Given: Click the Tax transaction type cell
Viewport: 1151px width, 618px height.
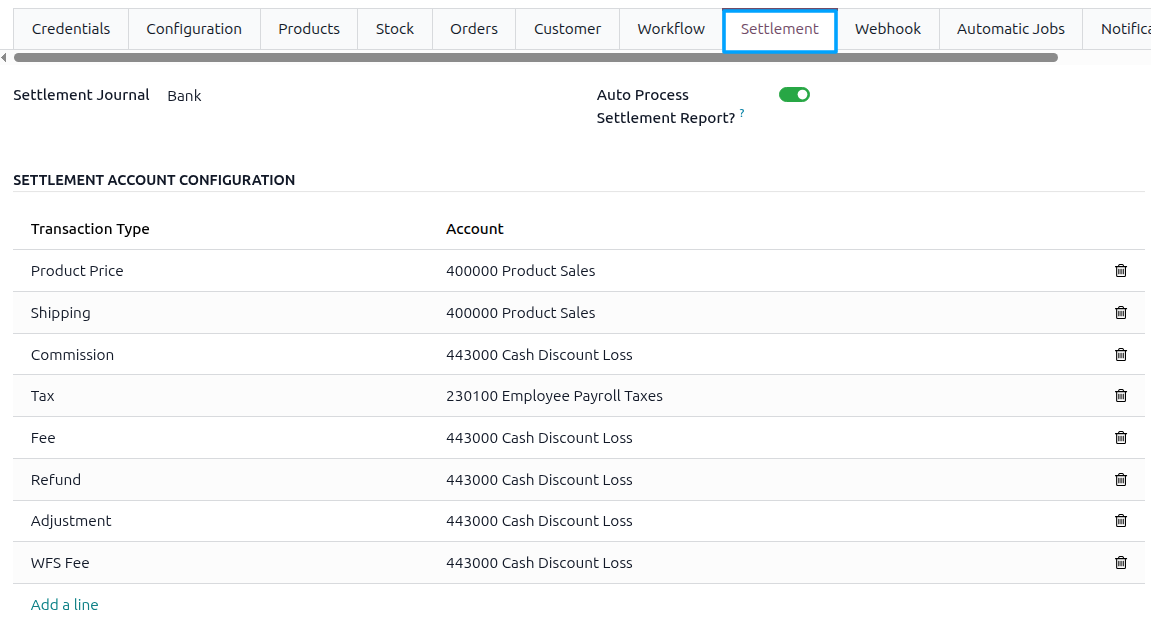Looking at the screenshot, I should [x=43, y=396].
